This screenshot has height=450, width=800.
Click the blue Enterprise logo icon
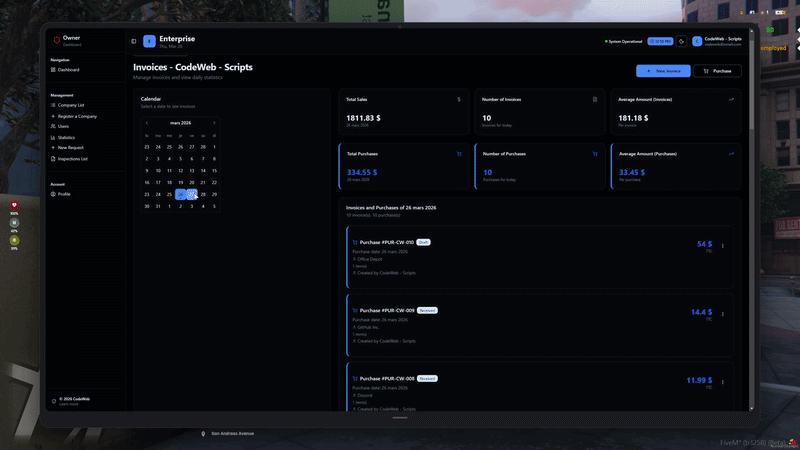(149, 41)
